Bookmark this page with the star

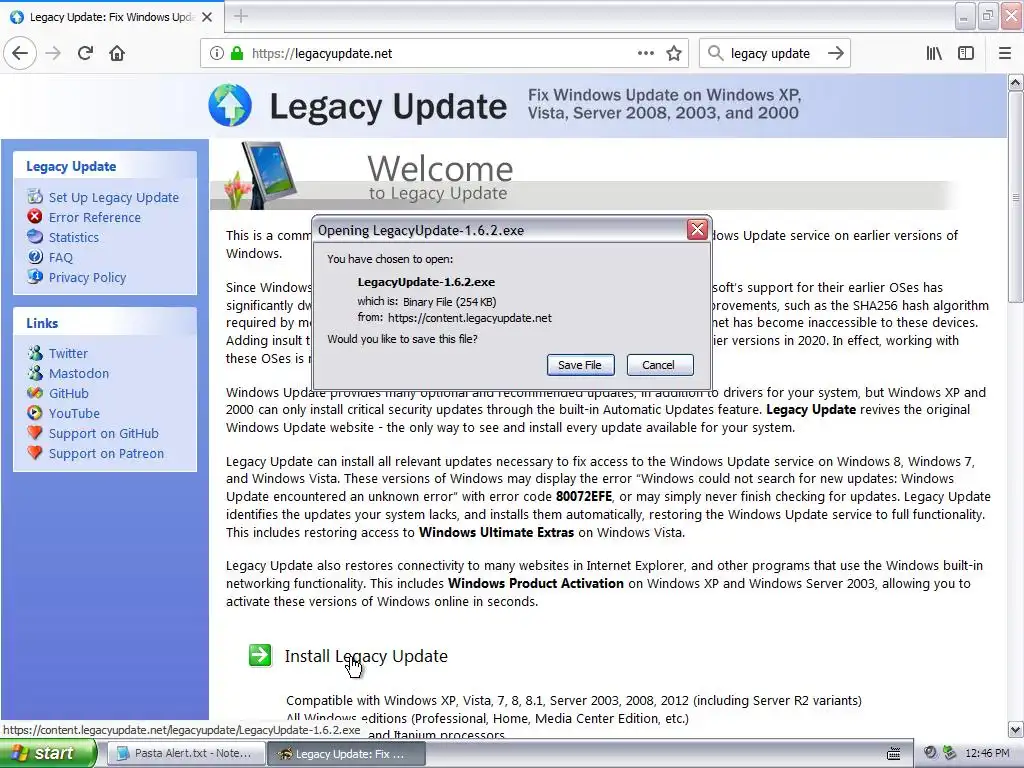674,54
